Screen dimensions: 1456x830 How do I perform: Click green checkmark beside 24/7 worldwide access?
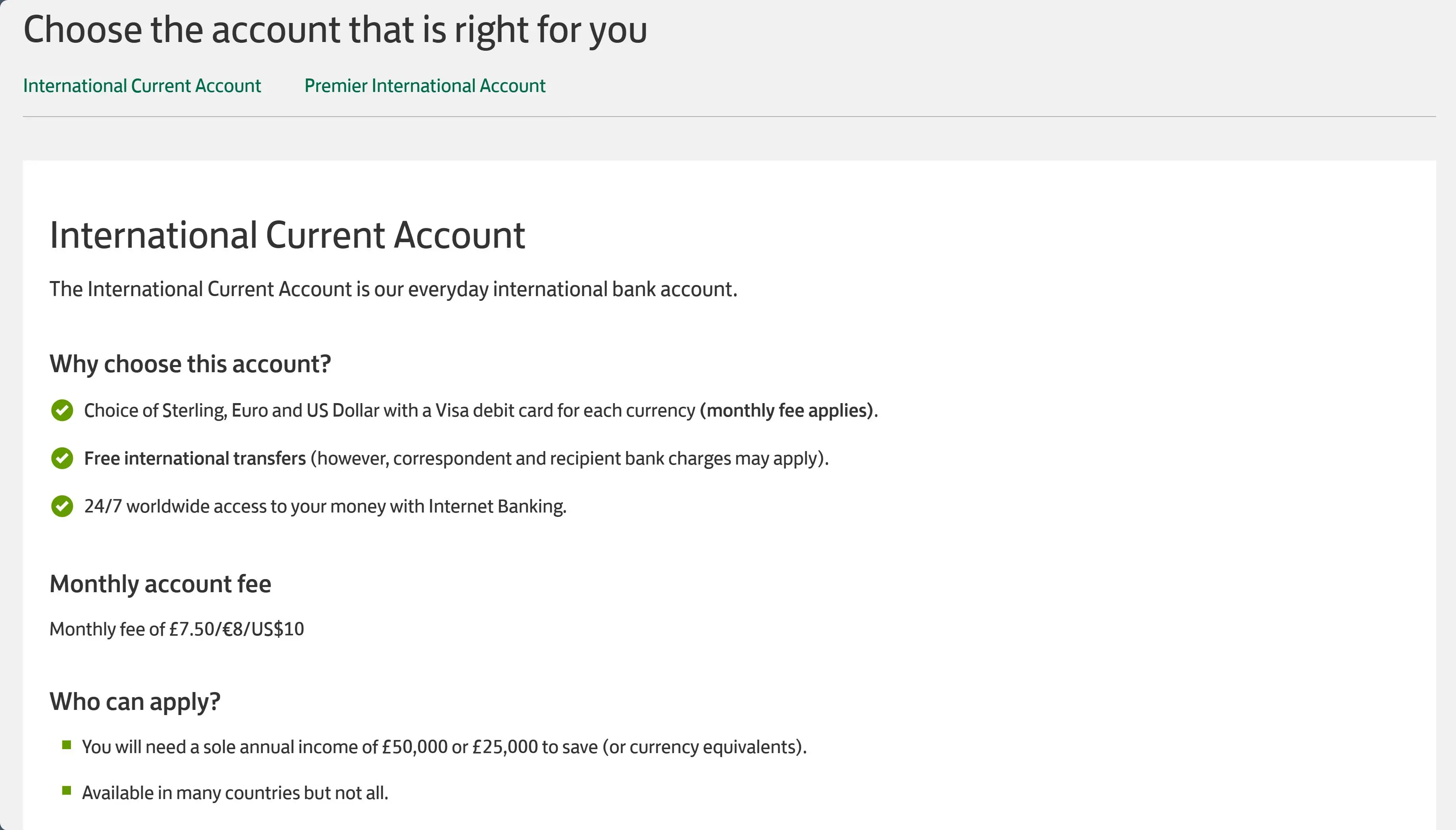[62, 506]
